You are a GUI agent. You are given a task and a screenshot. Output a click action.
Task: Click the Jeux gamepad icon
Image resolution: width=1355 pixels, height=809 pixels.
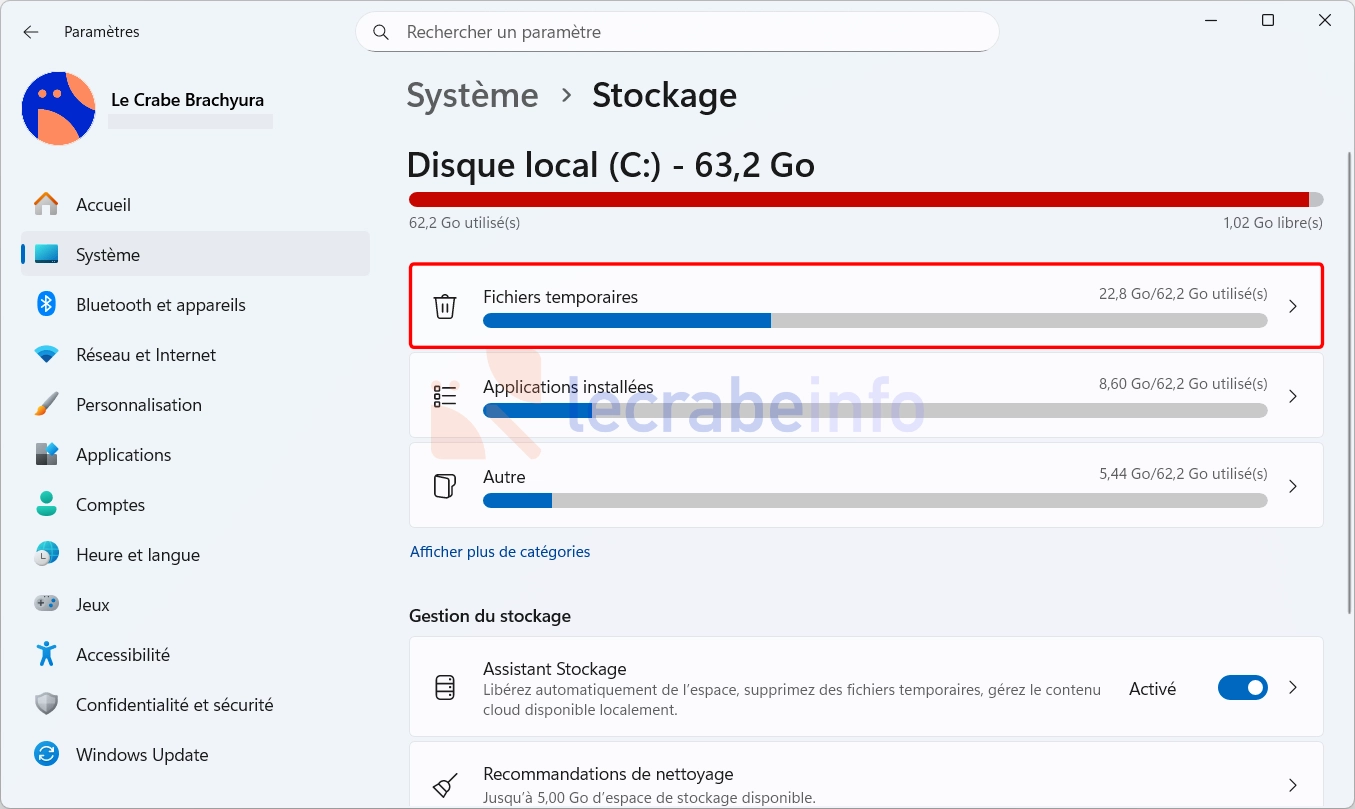pyautogui.click(x=46, y=604)
